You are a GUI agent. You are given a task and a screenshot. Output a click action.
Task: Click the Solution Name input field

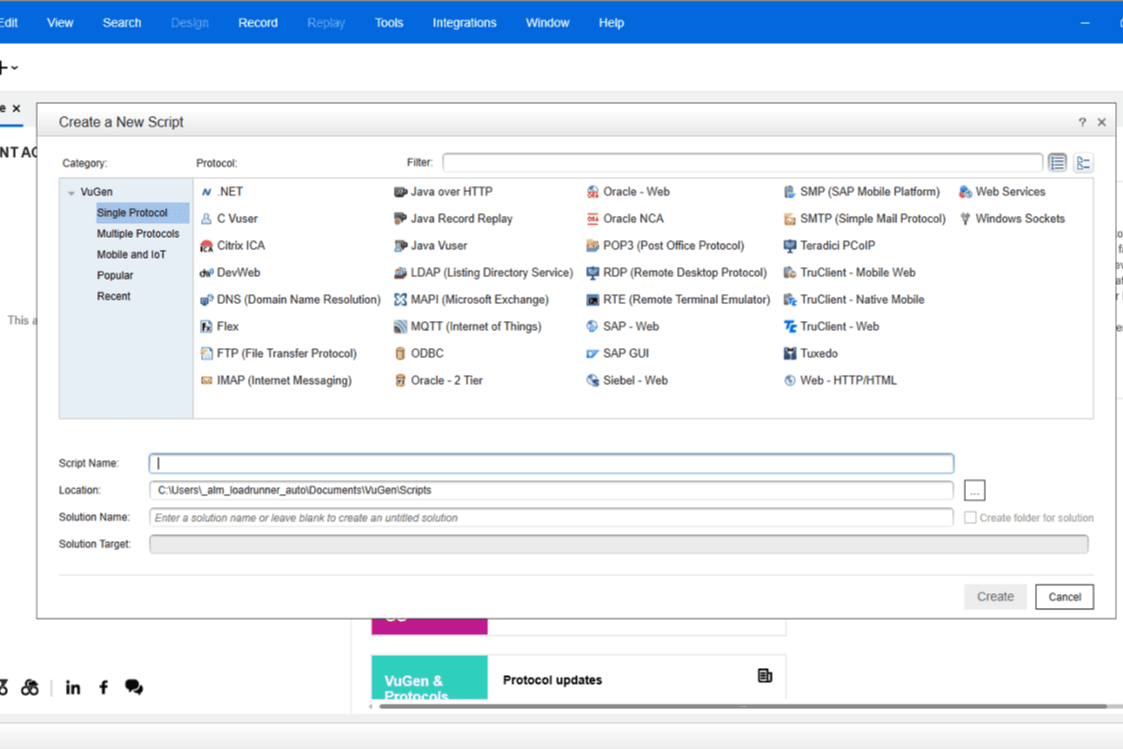click(551, 518)
